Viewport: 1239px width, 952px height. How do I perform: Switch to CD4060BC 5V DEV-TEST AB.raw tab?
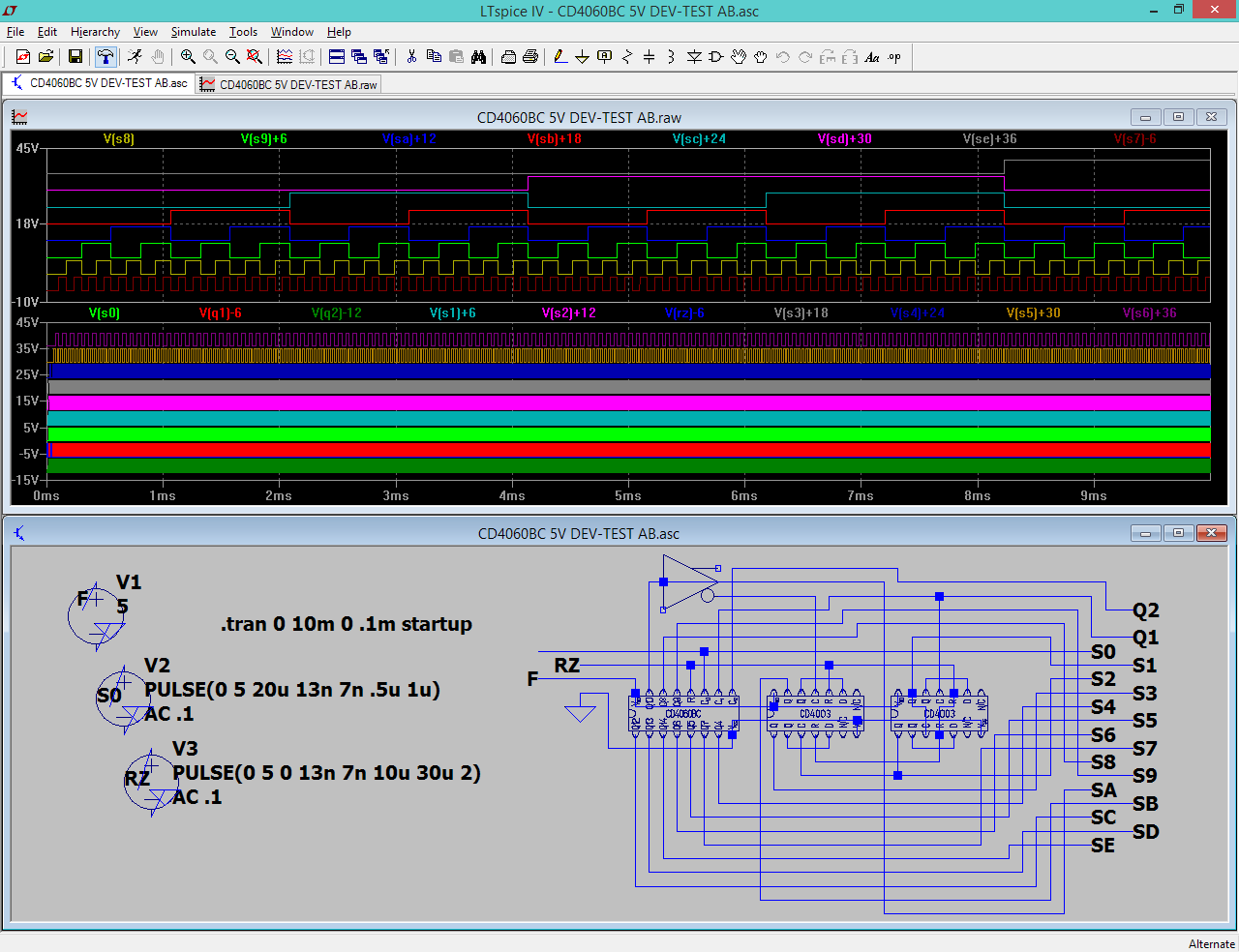click(288, 84)
